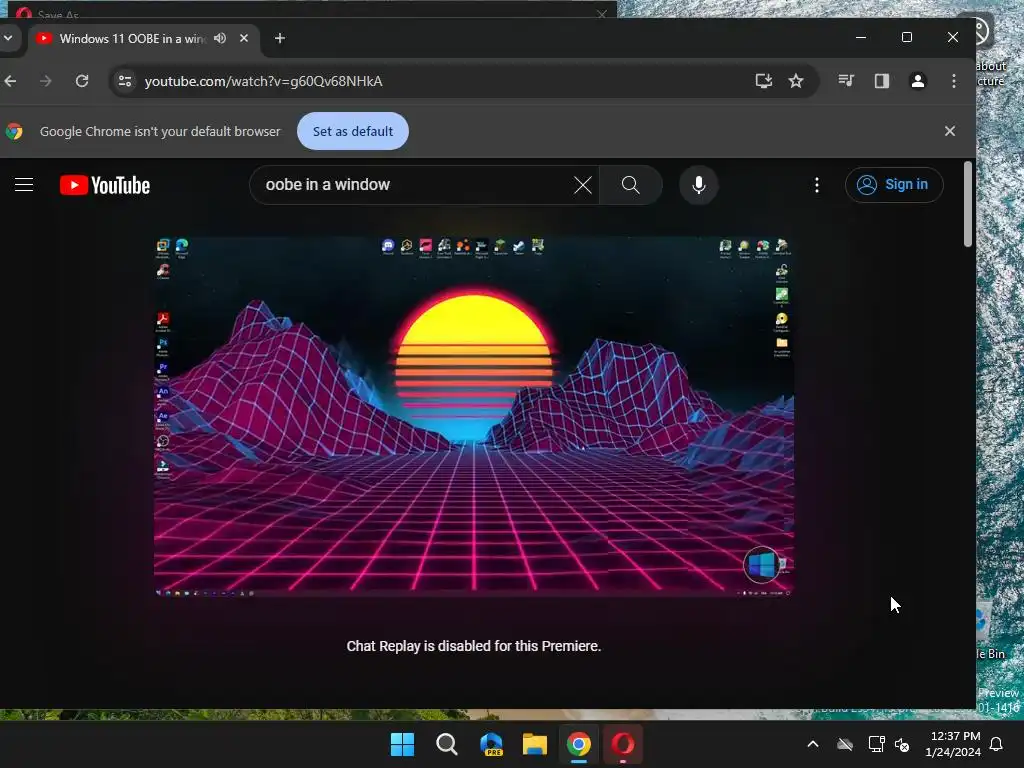View site information icon in address bar
The height and width of the screenshot is (768, 1024).
coord(125,81)
